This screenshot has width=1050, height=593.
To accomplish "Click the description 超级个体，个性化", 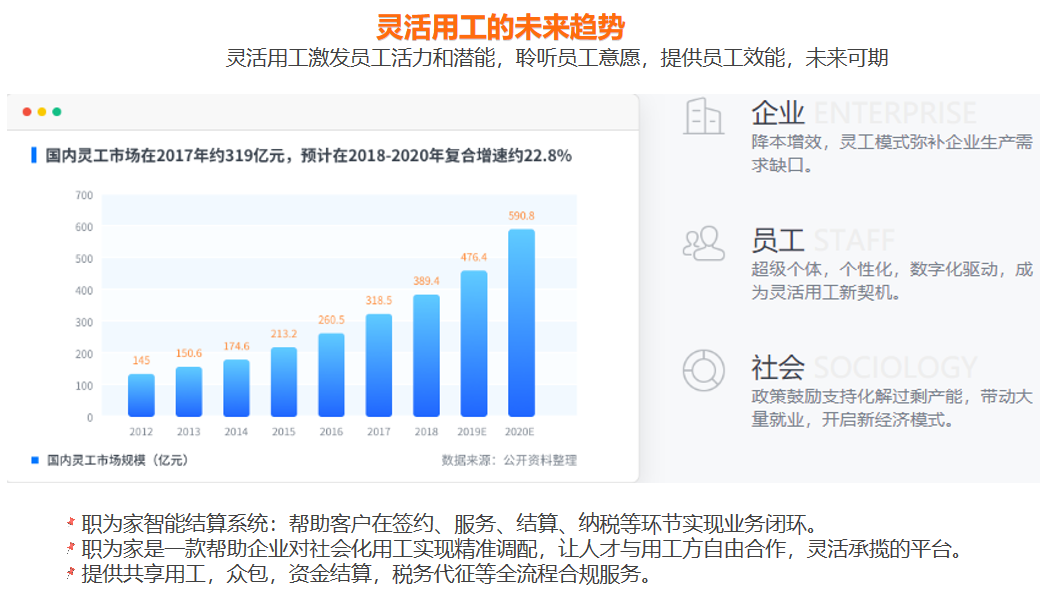I will coord(892,280).
